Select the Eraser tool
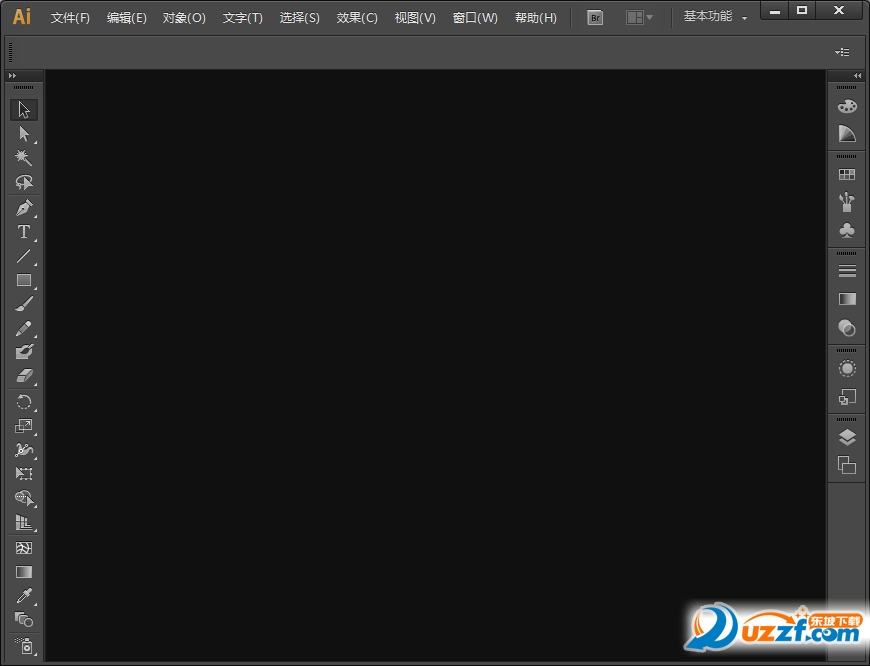Viewport: 870px width, 666px height. [24, 376]
